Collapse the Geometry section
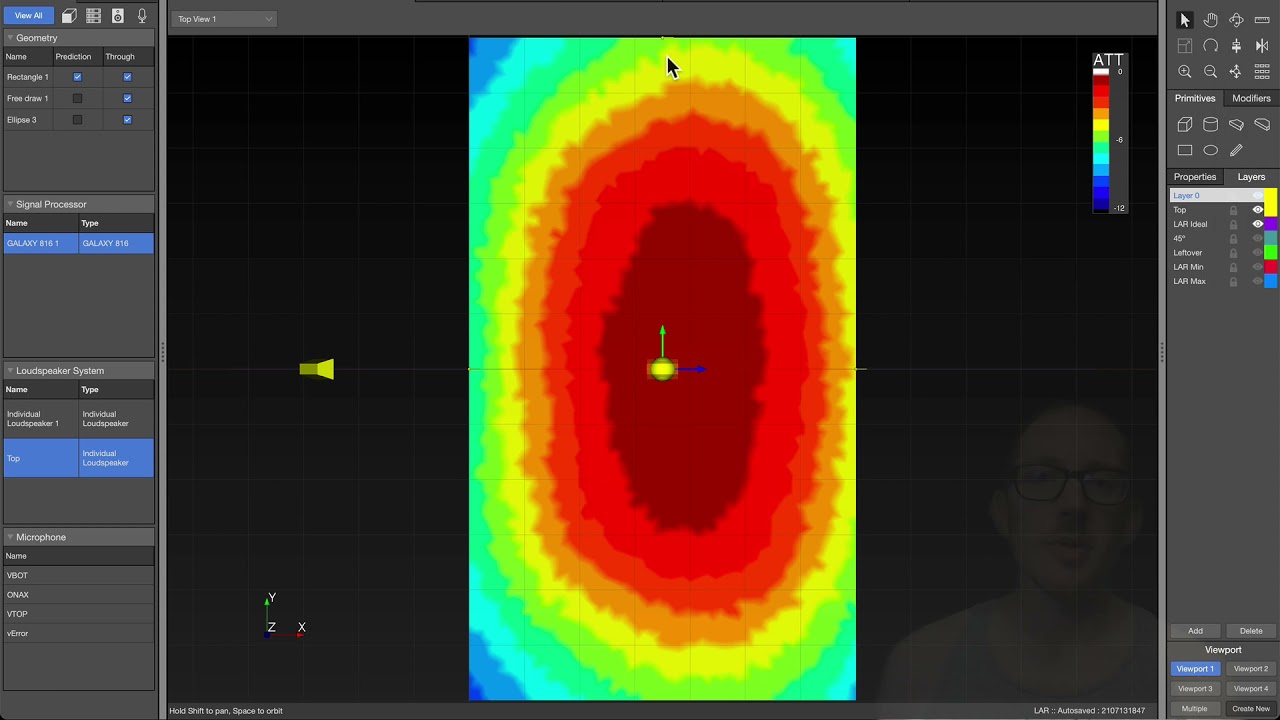 tap(10, 38)
